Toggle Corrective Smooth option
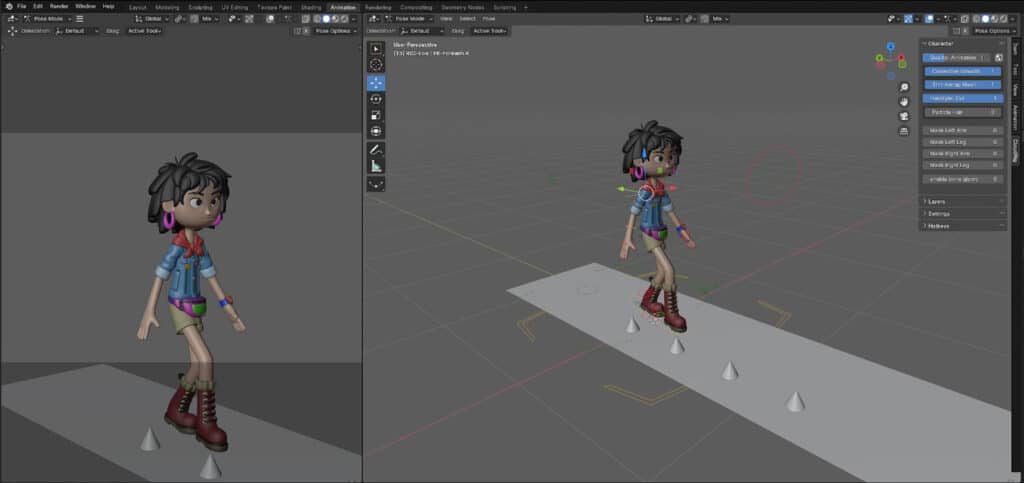The height and width of the screenshot is (483, 1024). [963, 71]
